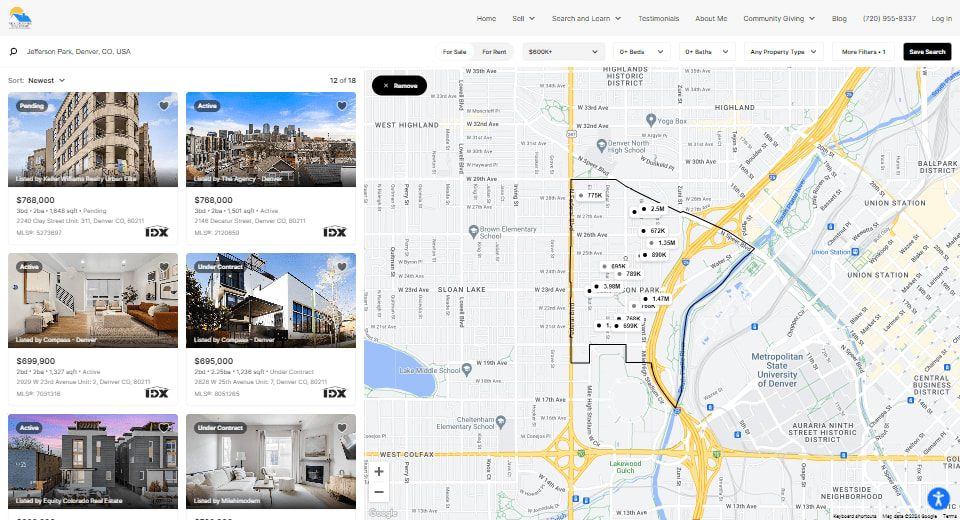Open More Filters • 1 button
Viewport: 960px width, 520px height.
[x=863, y=51]
